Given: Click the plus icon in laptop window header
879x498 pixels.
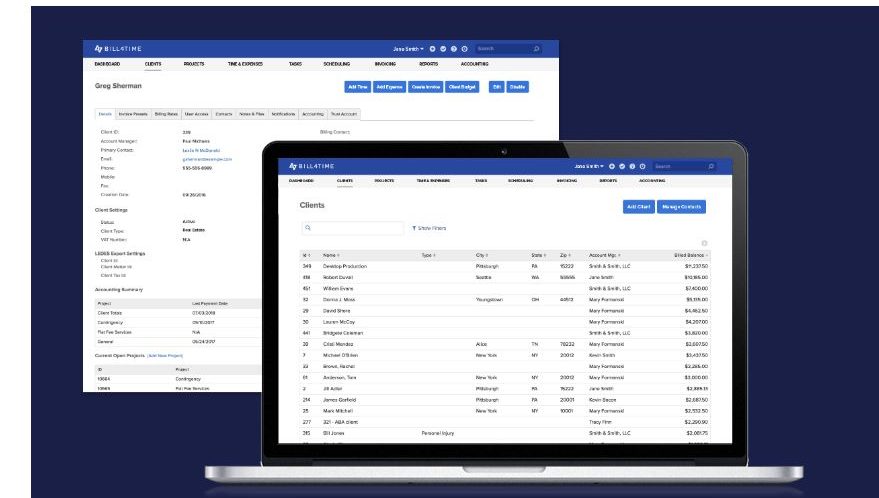Looking at the screenshot, I should [612, 167].
